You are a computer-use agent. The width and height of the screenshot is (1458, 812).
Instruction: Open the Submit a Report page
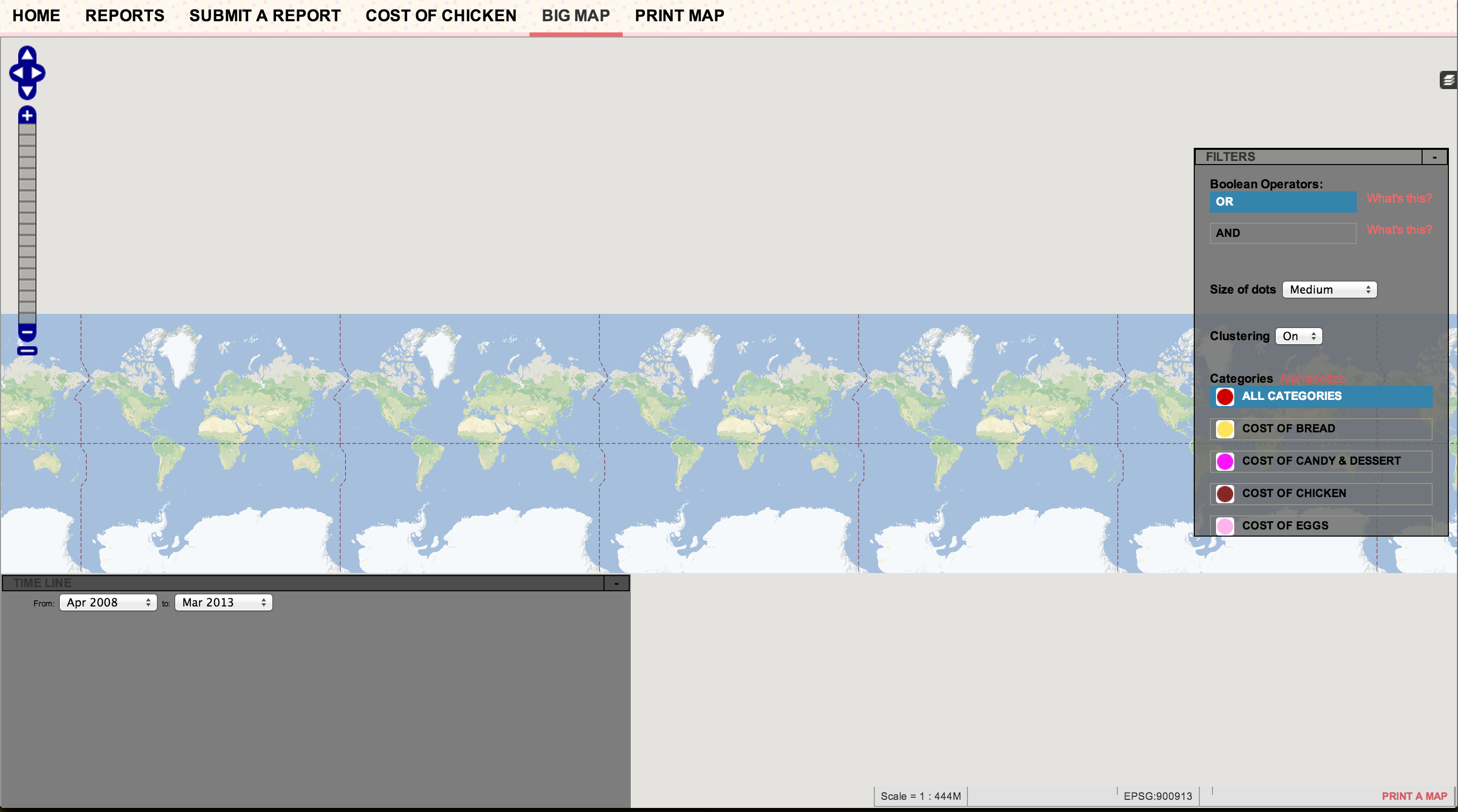coord(265,16)
